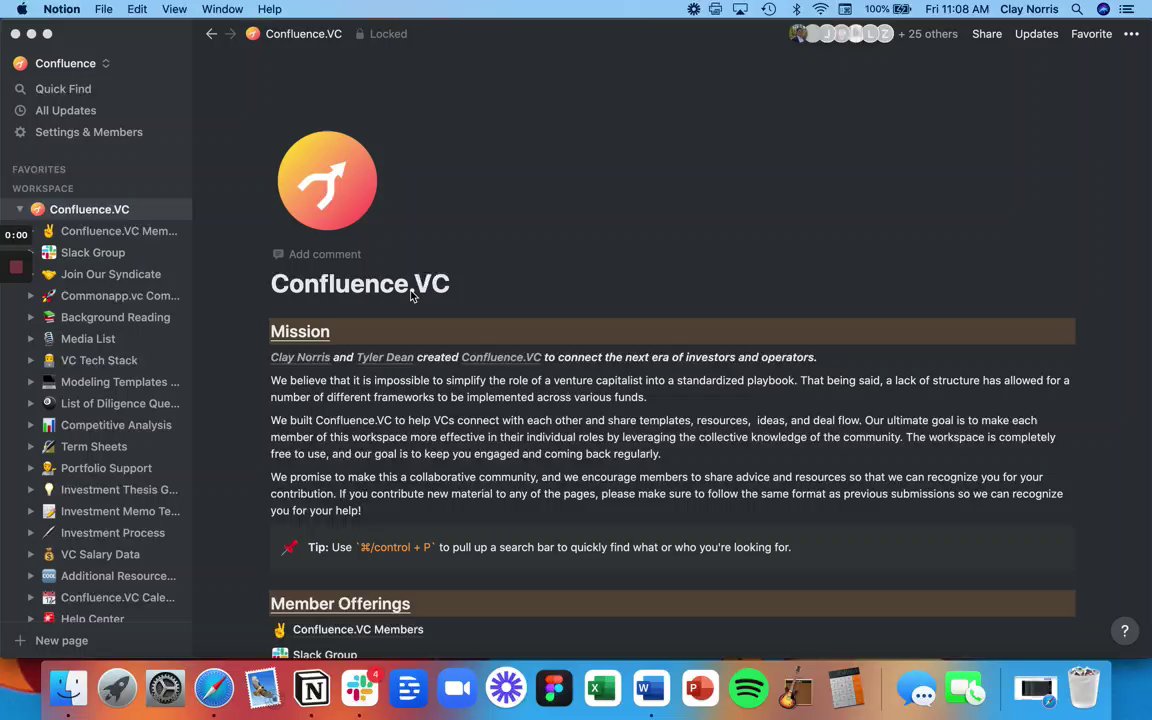Open Spotify from the dock
1152x720 pixels.
coord(748,689)
